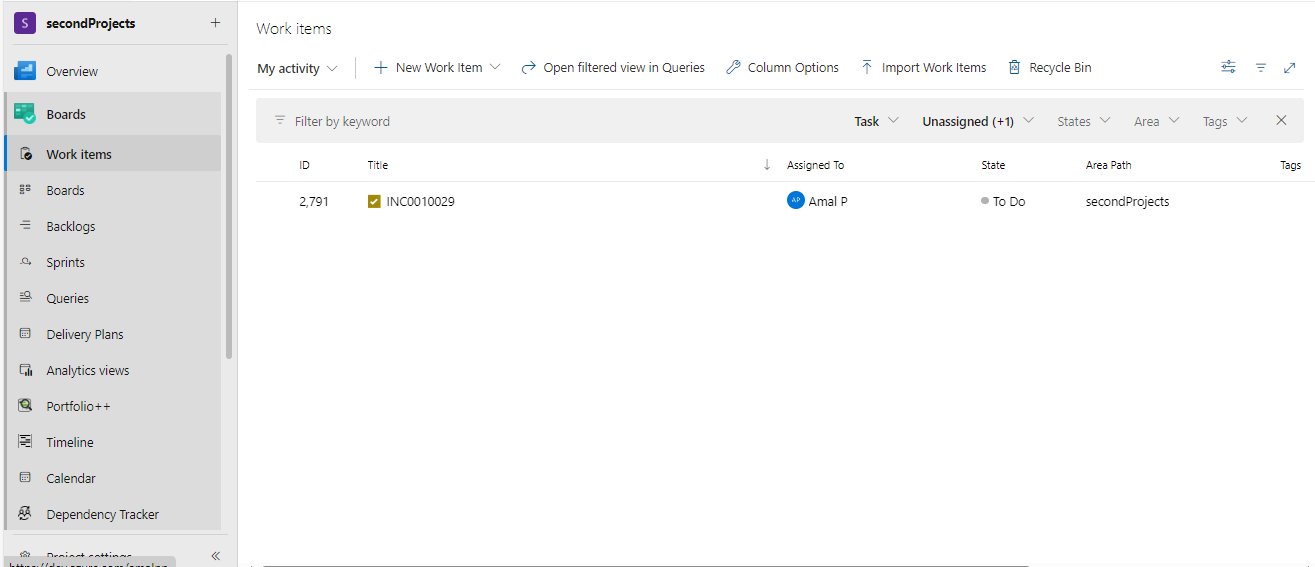Open the My activity view dropdown
Viewport: 1315px width, 567px height.
(297, 69)
